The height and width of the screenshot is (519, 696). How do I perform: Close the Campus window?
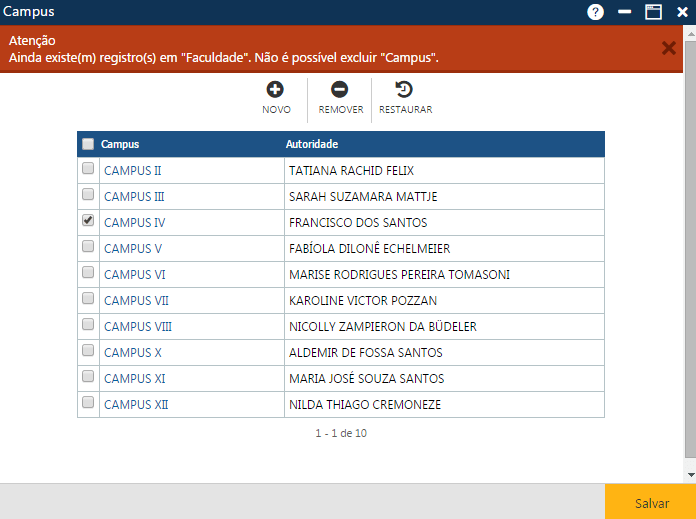(x=682, y=12)
